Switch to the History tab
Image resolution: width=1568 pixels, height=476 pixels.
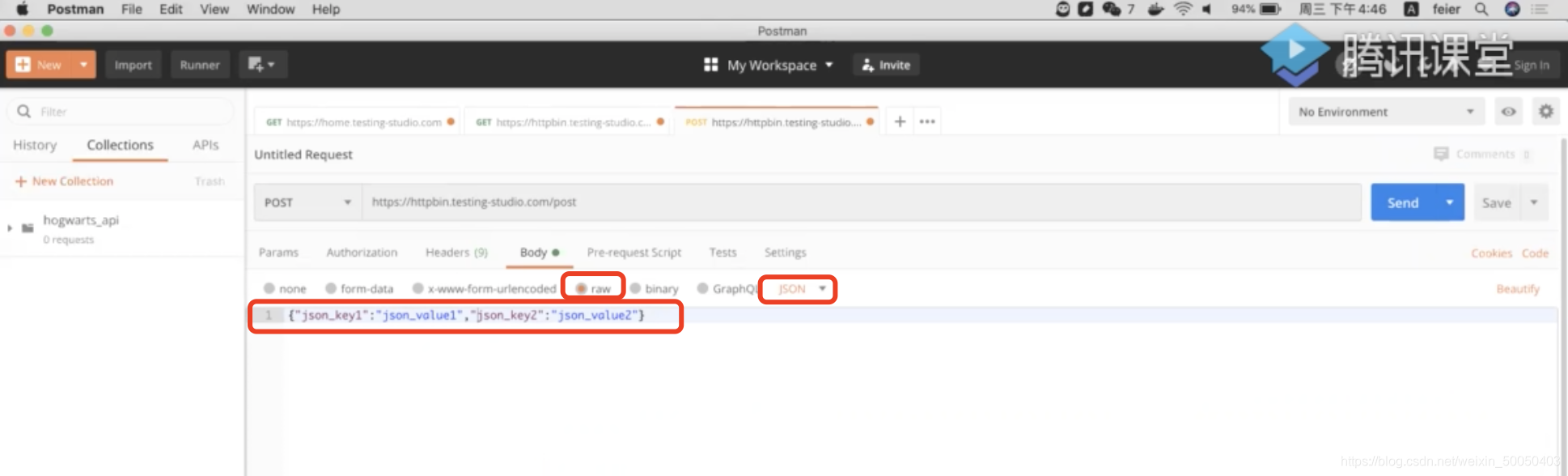point(35,145)
